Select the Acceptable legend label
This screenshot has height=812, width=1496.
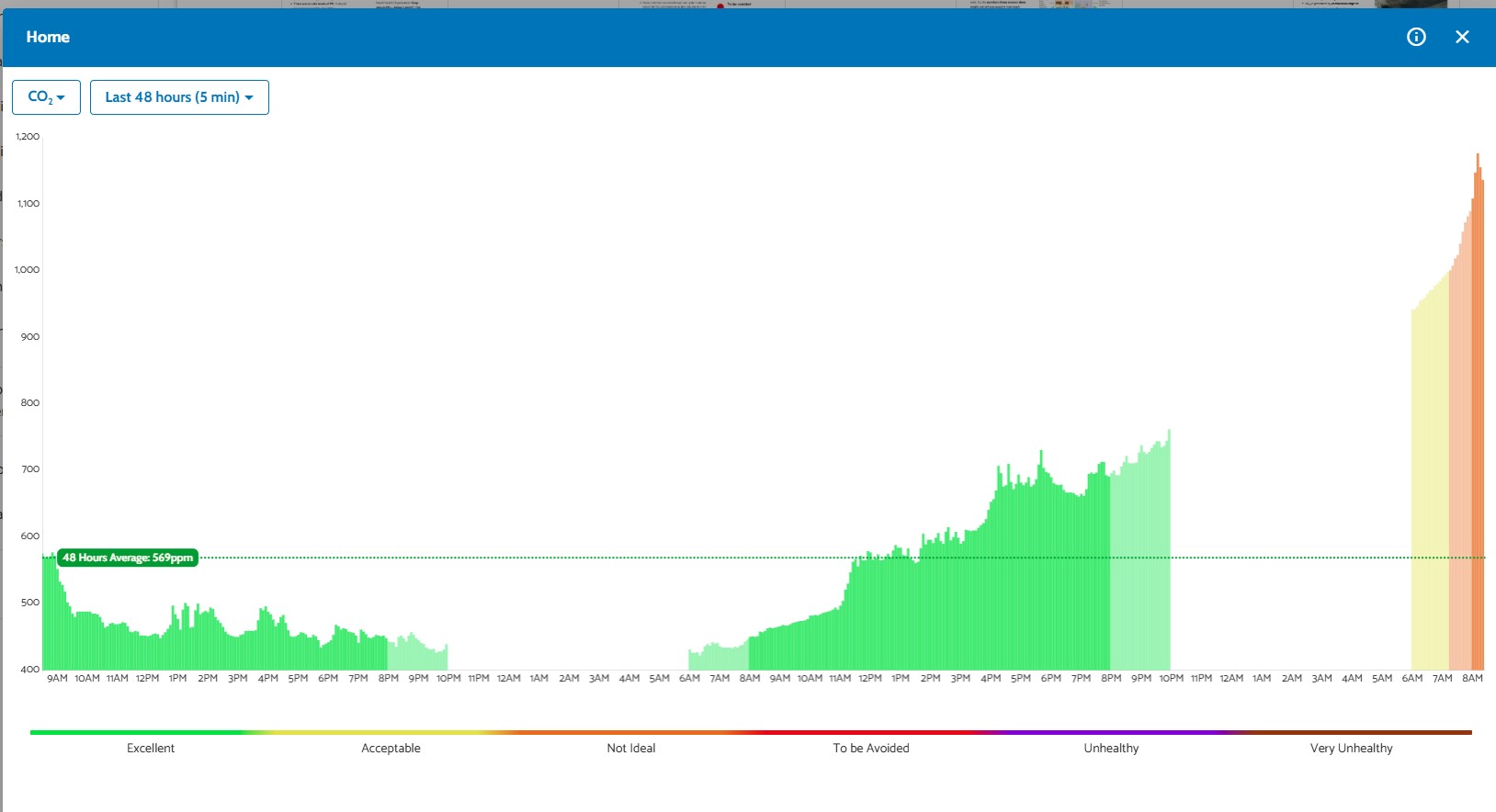(x=391, y=749)
